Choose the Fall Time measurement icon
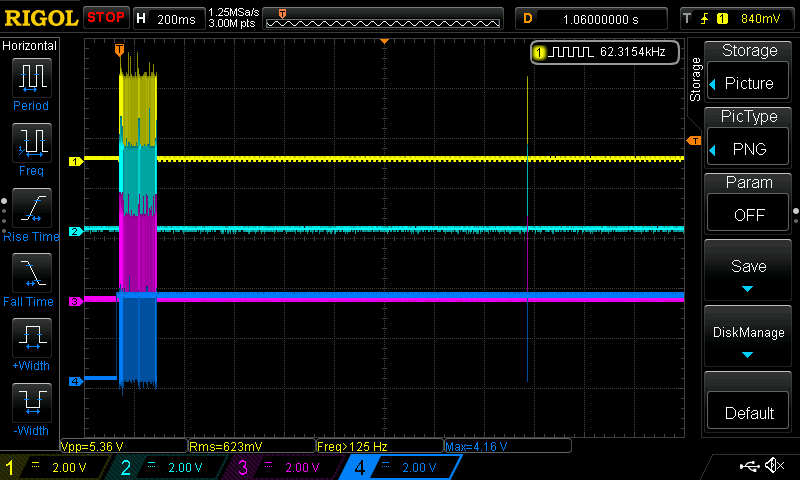Viewport: 800px width, 480px height. 31,274
